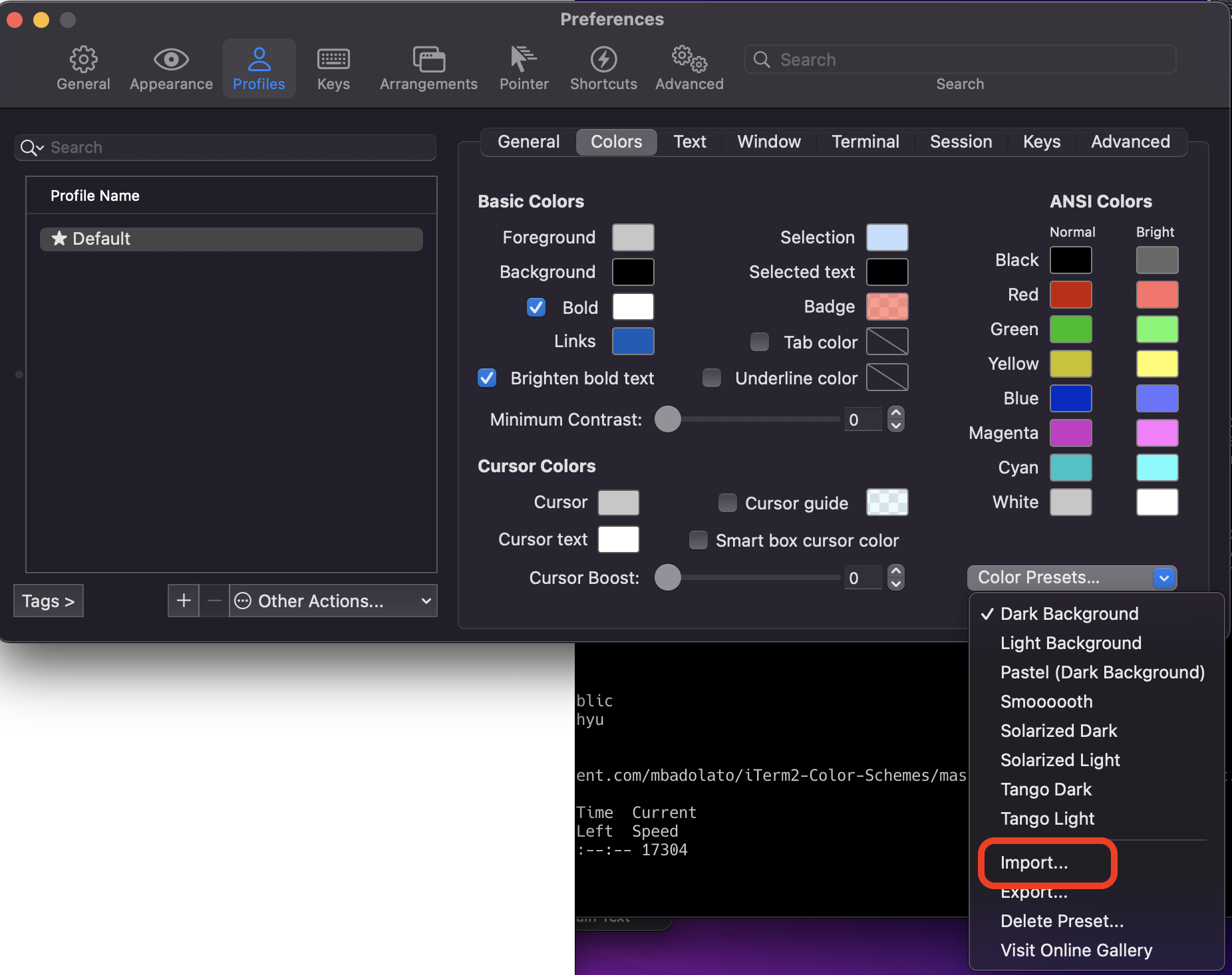
Task: Enable the Underline color checkbox
Action: point(712,378)
